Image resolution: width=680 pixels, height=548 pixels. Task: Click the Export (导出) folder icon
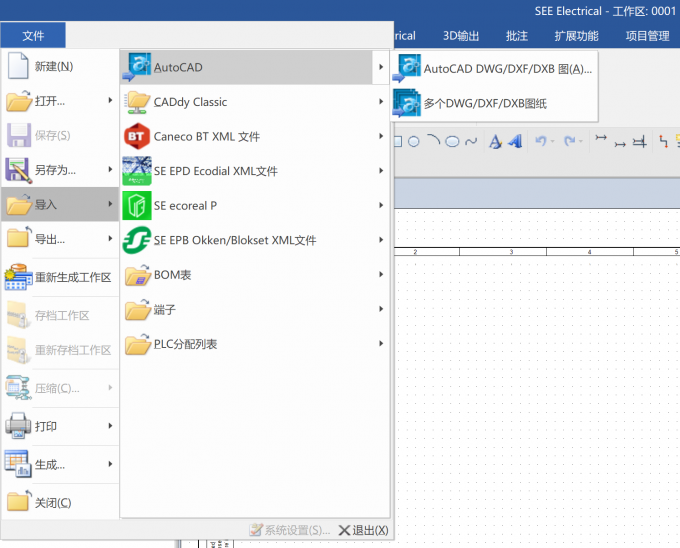[x=19, y=237]
